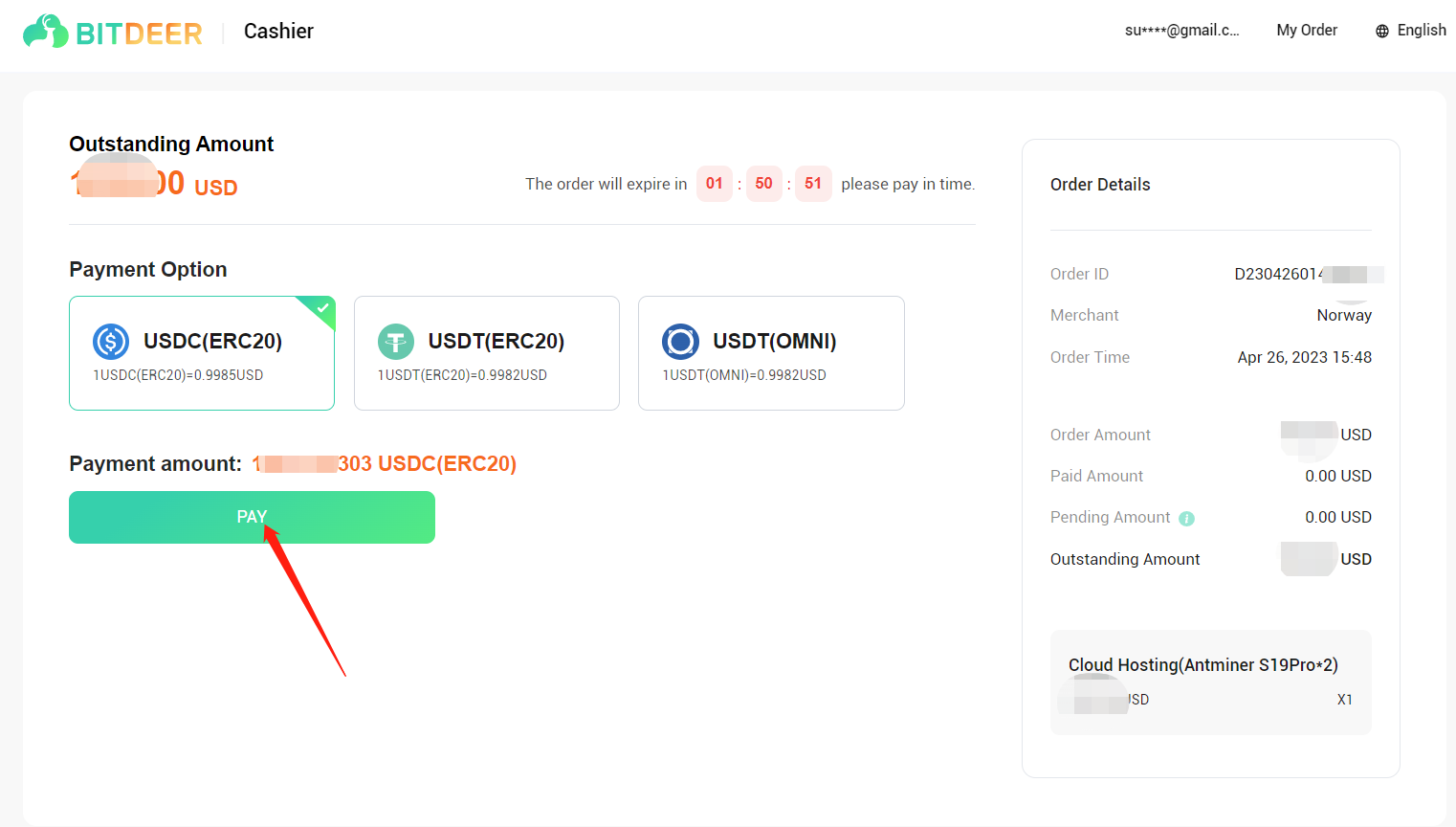1456x827 pixels.
Task: Click 'The order will expire in' text
Action: click(606, 185)
